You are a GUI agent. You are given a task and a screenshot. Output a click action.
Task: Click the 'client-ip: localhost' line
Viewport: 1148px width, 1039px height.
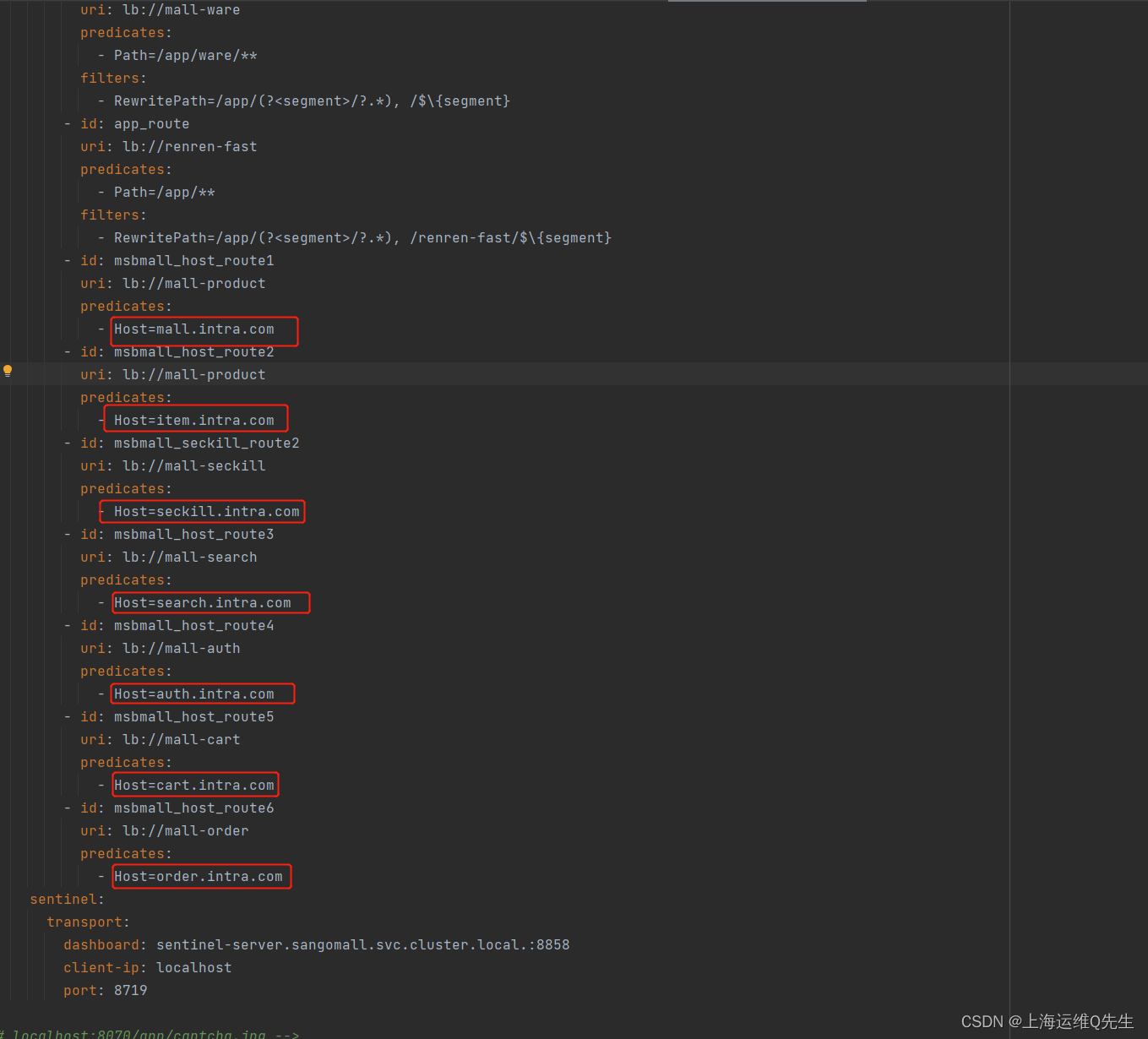click(x=148, y=968)
